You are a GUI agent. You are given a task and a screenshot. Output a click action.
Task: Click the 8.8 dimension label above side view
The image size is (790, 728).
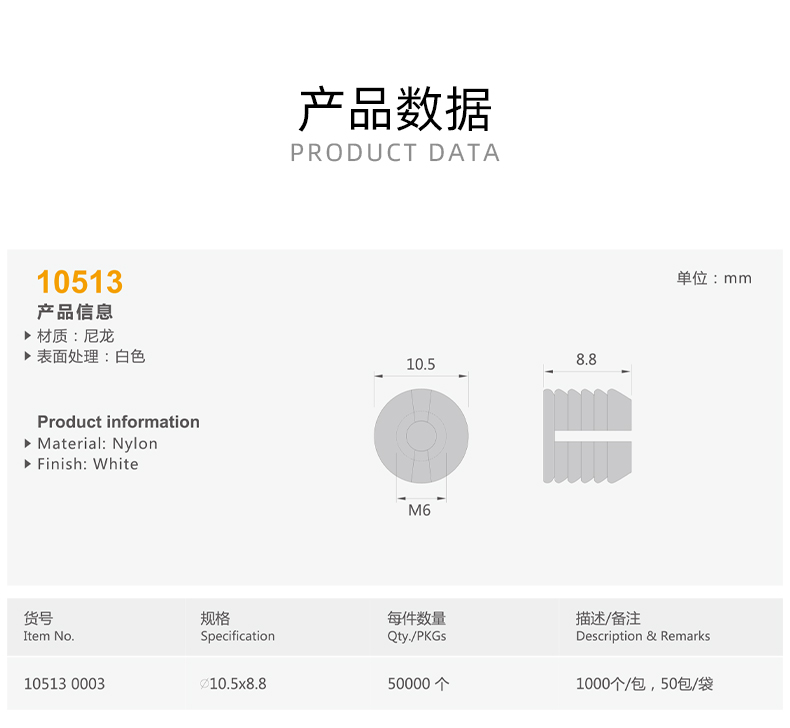pyautogui.click(x=586, y=359)
